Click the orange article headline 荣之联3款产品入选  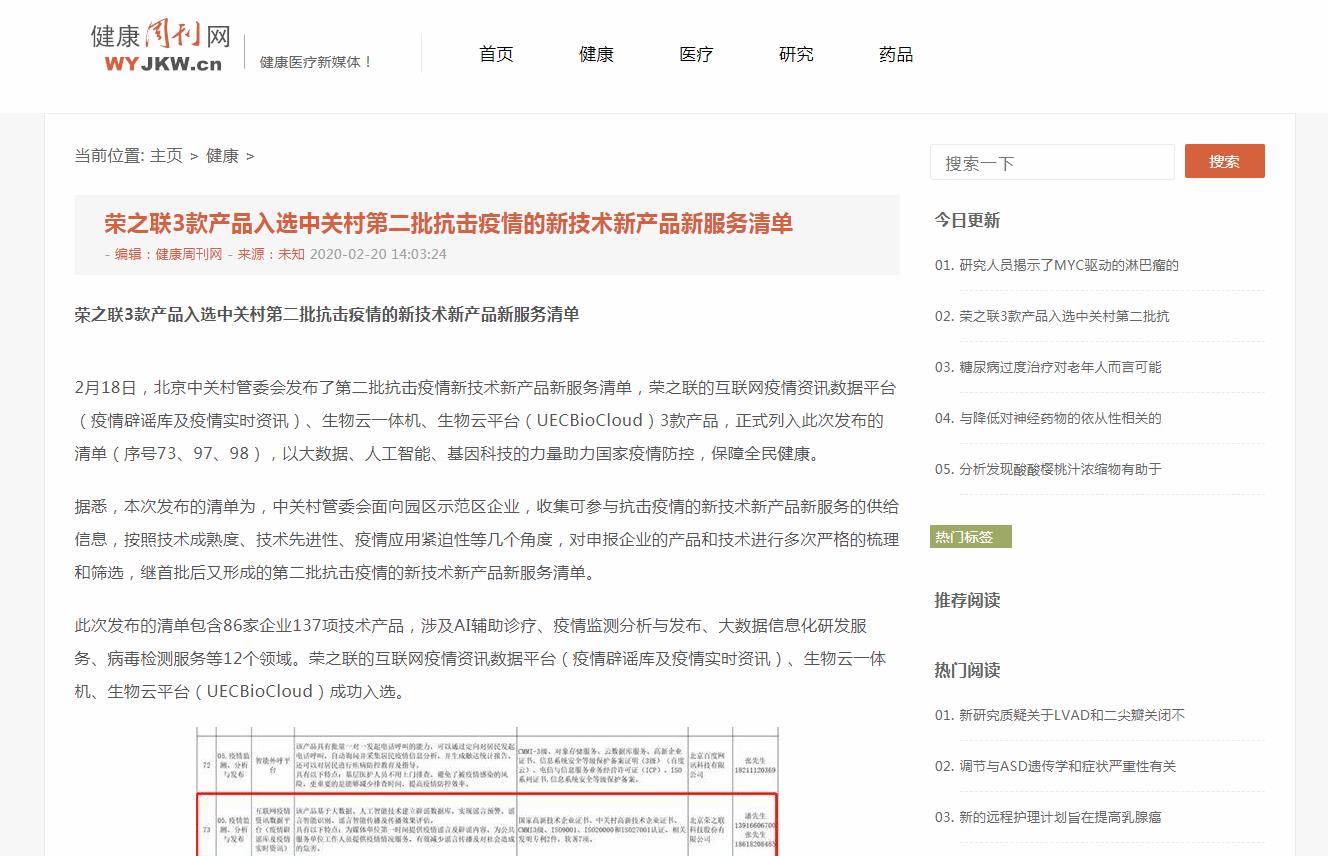coord(449,223)
